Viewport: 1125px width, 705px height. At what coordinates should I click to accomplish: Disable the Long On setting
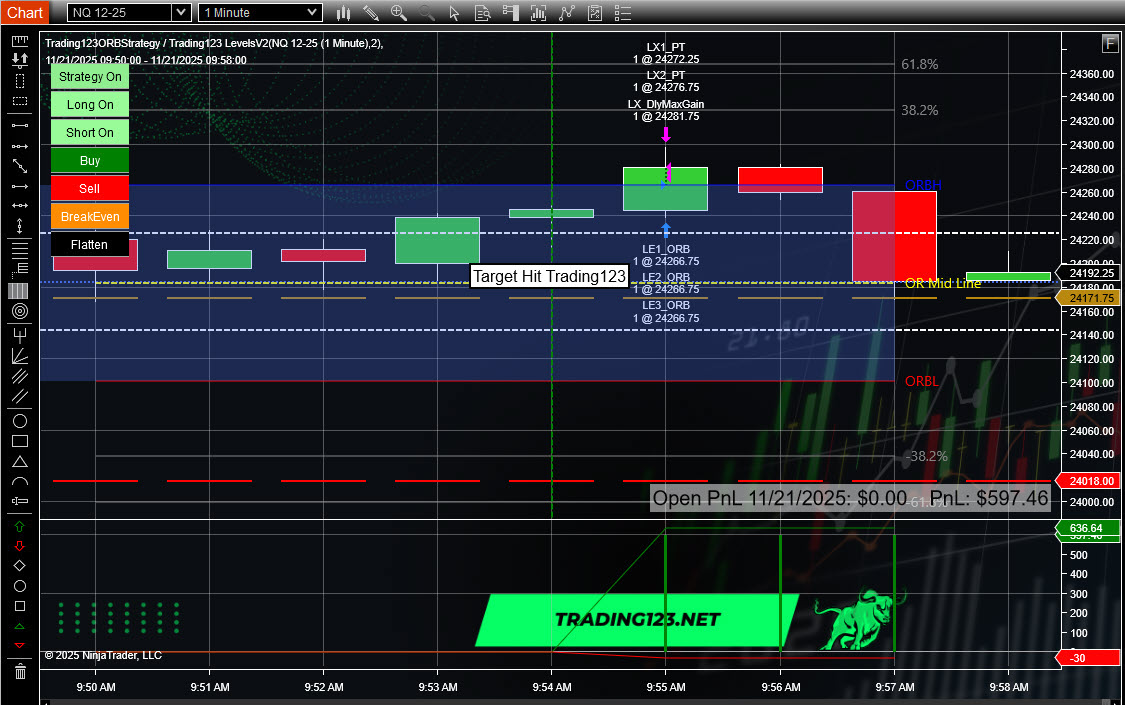coord(89,104)
